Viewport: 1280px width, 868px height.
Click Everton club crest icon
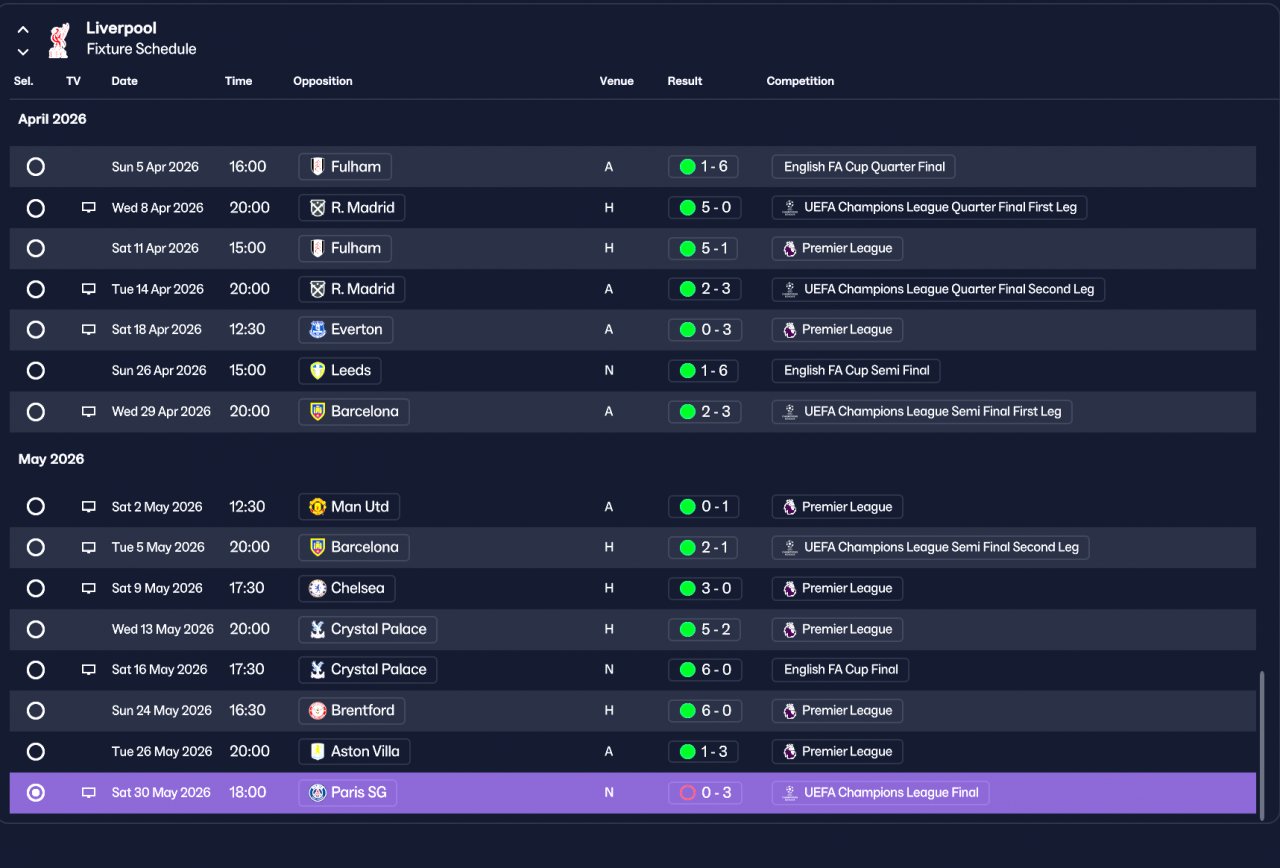point(317,330)
